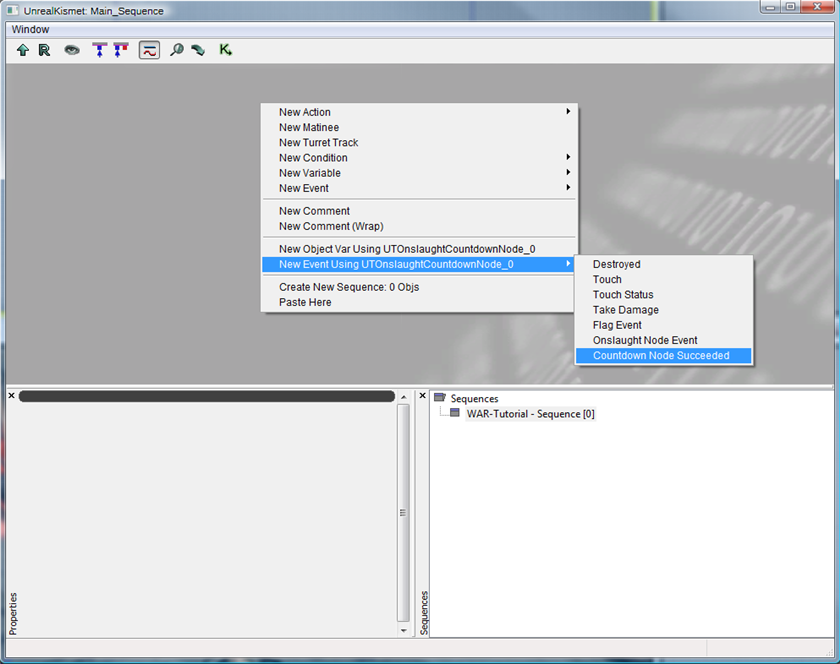Pick the Destroyed event
Viewport: 840px width, 664px height.
(664, 264)
